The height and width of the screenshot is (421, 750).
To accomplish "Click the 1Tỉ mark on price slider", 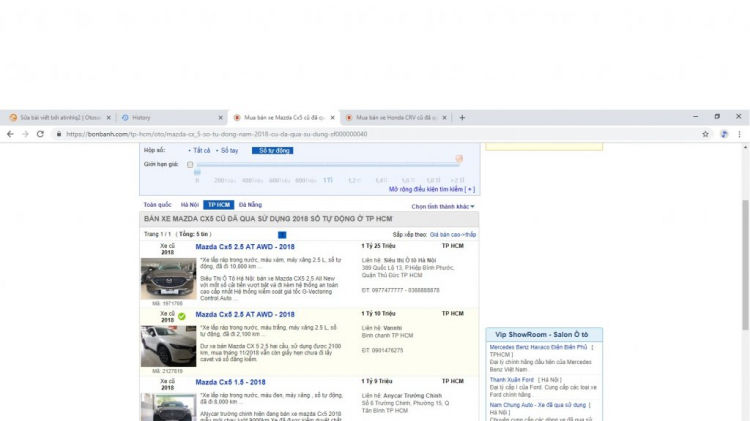I will (x=328, y=180).
